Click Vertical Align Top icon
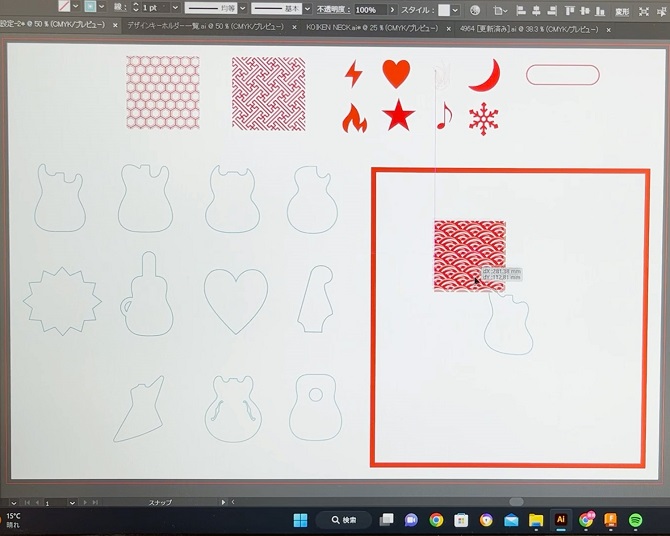The image size is (670, 536). click(570, 11)
